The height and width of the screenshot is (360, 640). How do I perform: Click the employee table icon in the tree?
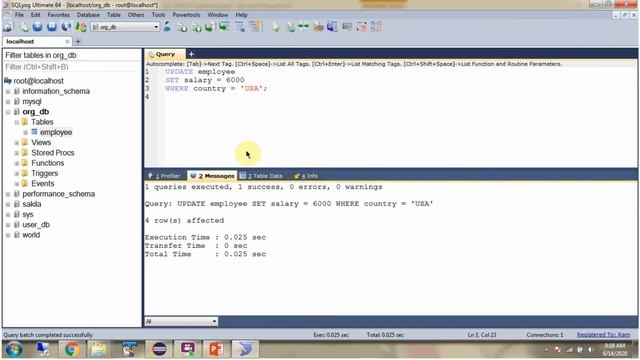[34, 132]
